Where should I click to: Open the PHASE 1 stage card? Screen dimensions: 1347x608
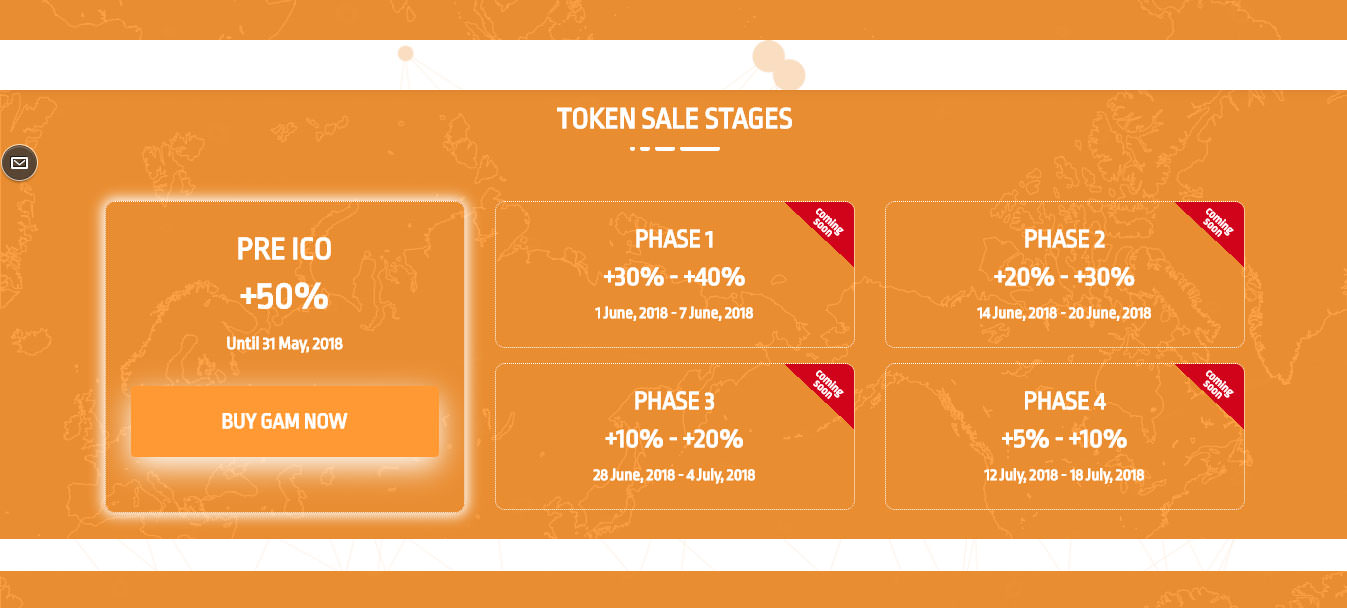pos(674,275)
